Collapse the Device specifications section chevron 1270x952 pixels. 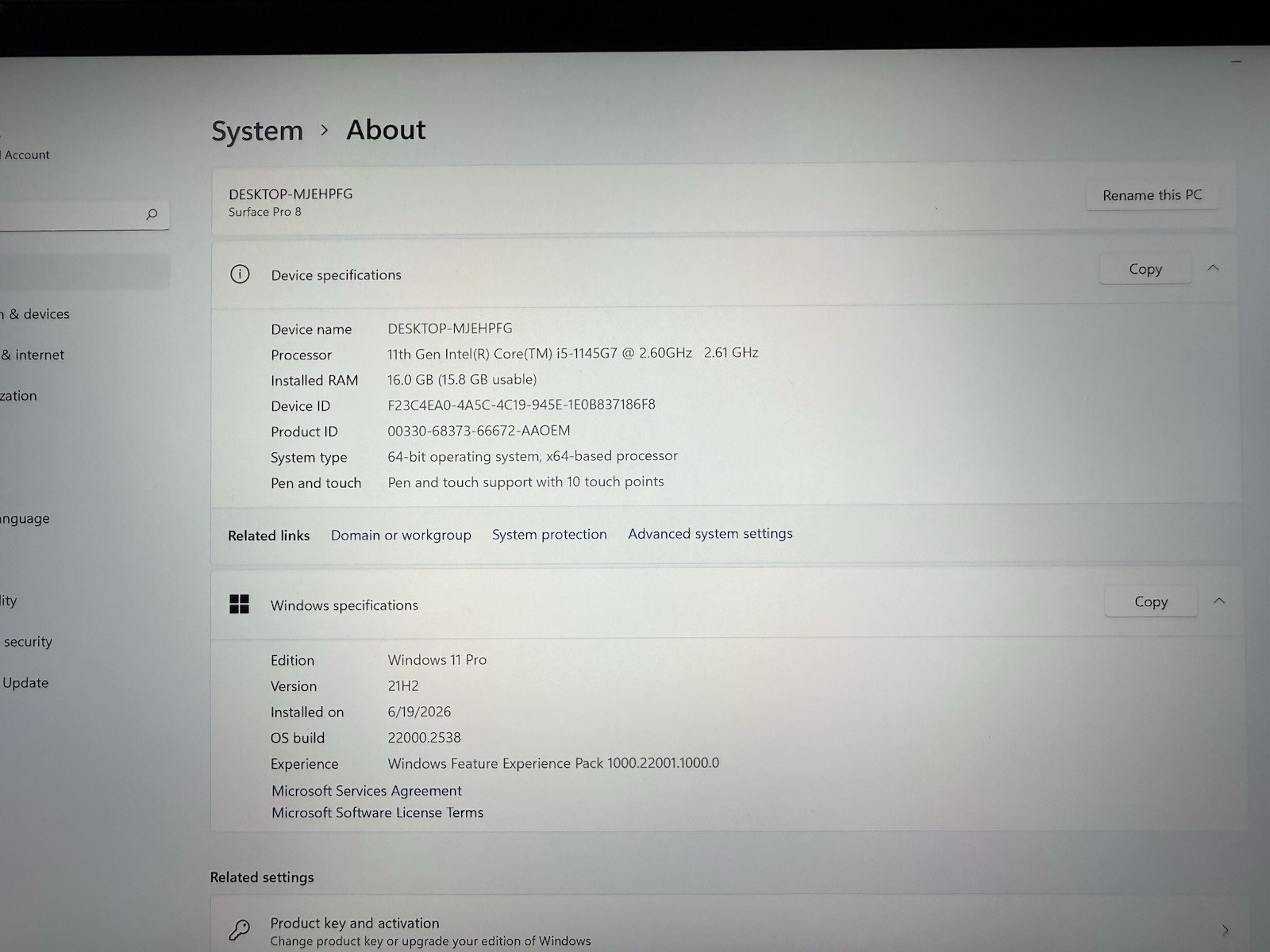point(1213,268)
